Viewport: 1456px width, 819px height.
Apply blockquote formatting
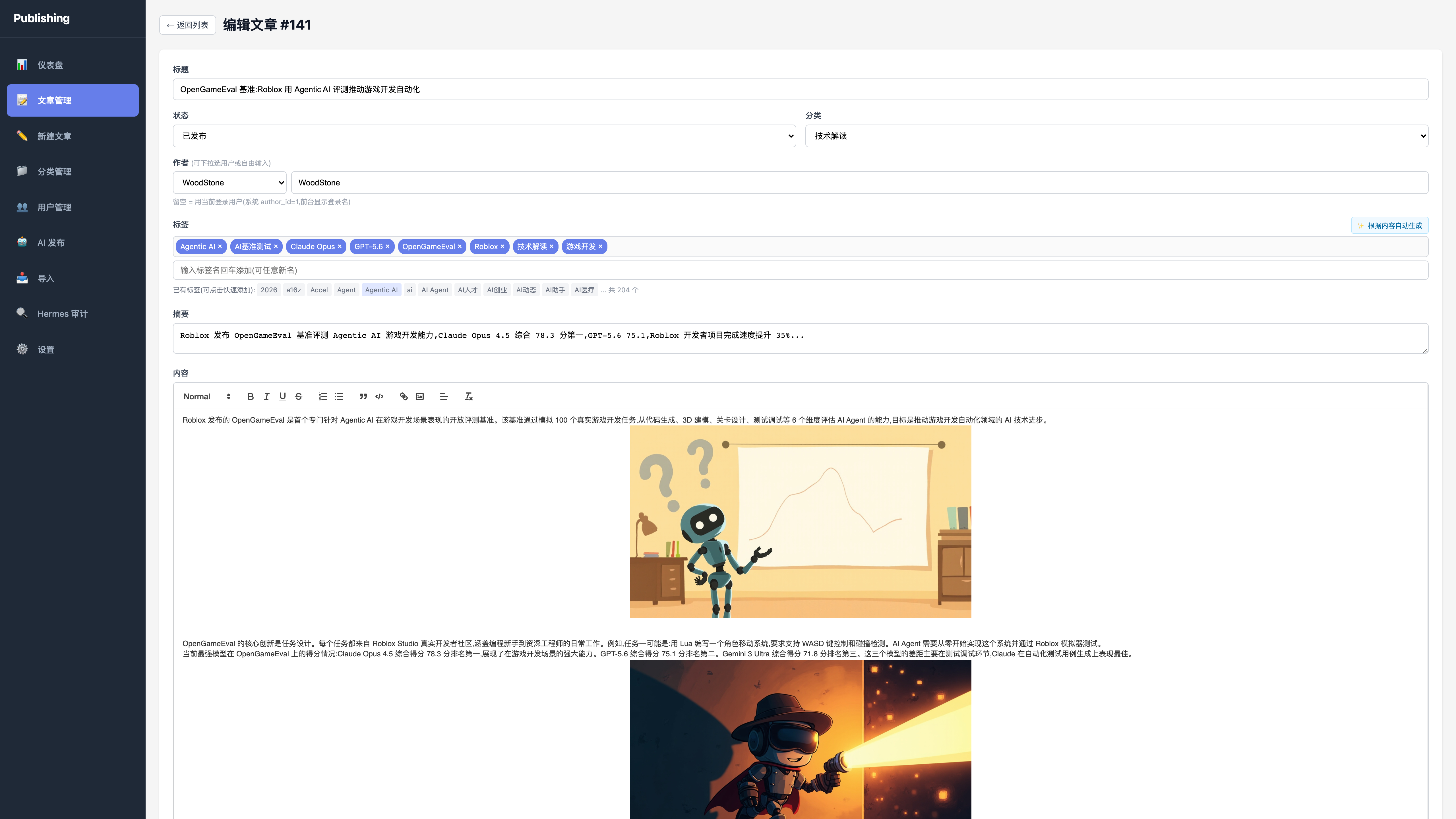click(363, 397)
